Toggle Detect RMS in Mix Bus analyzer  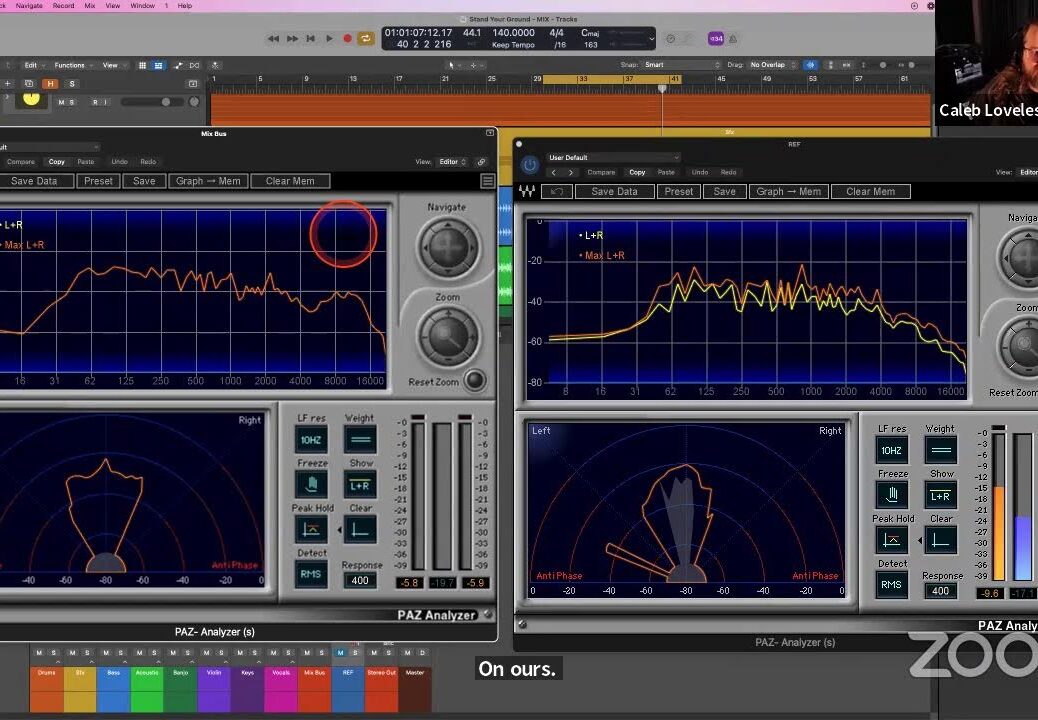click(311, 574)
